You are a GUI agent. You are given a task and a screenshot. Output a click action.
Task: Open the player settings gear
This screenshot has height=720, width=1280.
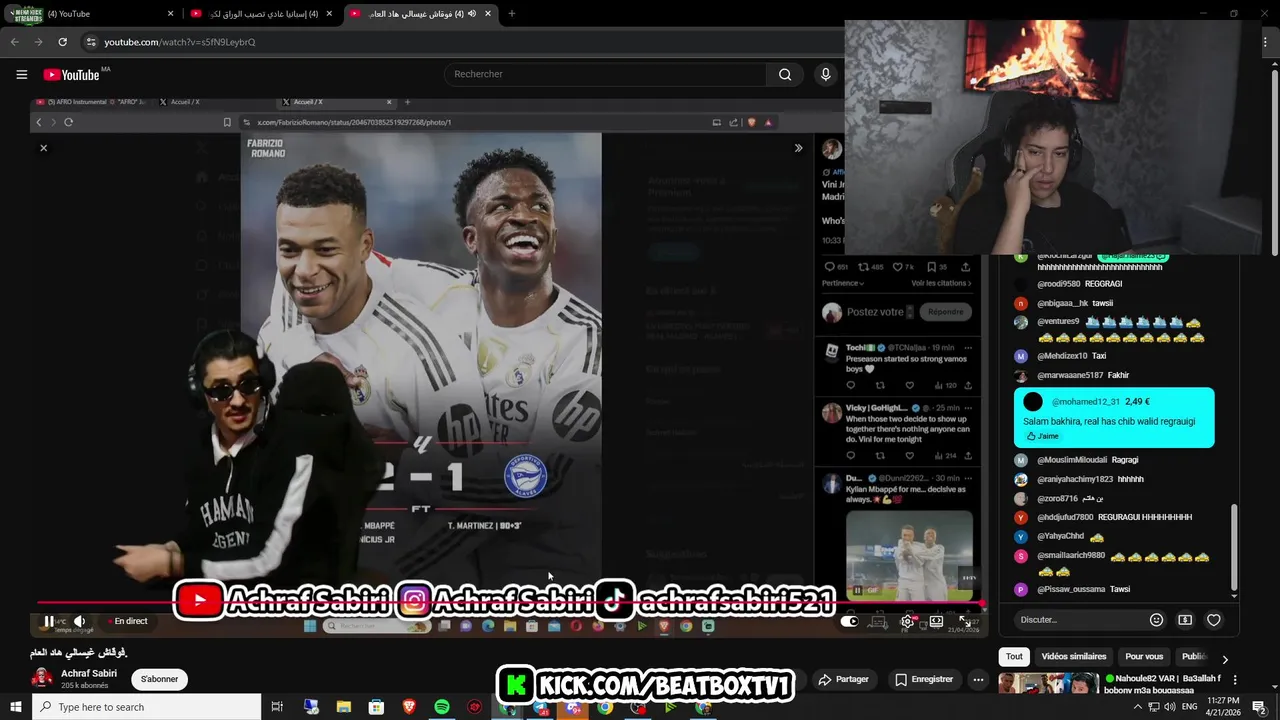(907, 621)
